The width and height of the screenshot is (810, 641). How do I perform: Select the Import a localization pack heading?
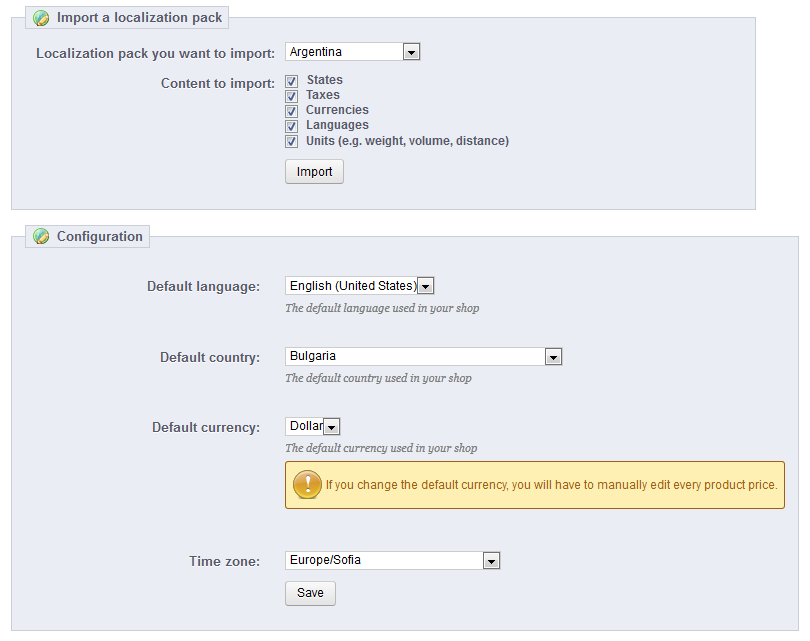[139, 18]
